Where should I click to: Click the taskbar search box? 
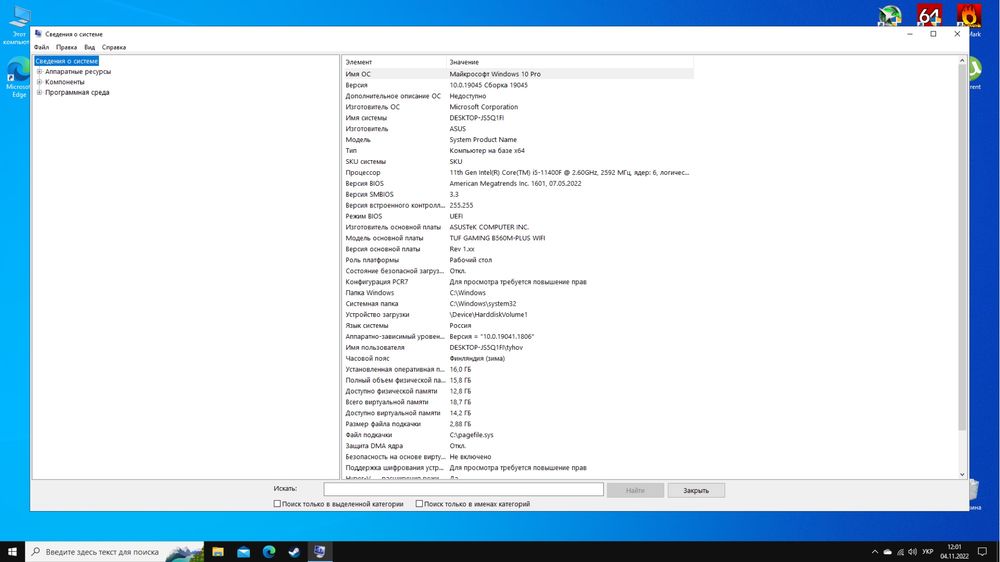pos(115,552)
